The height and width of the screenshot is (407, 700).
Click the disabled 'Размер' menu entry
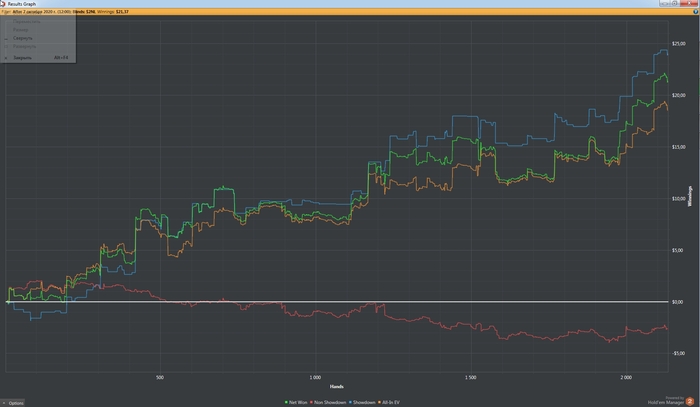[x=38, y=30]
